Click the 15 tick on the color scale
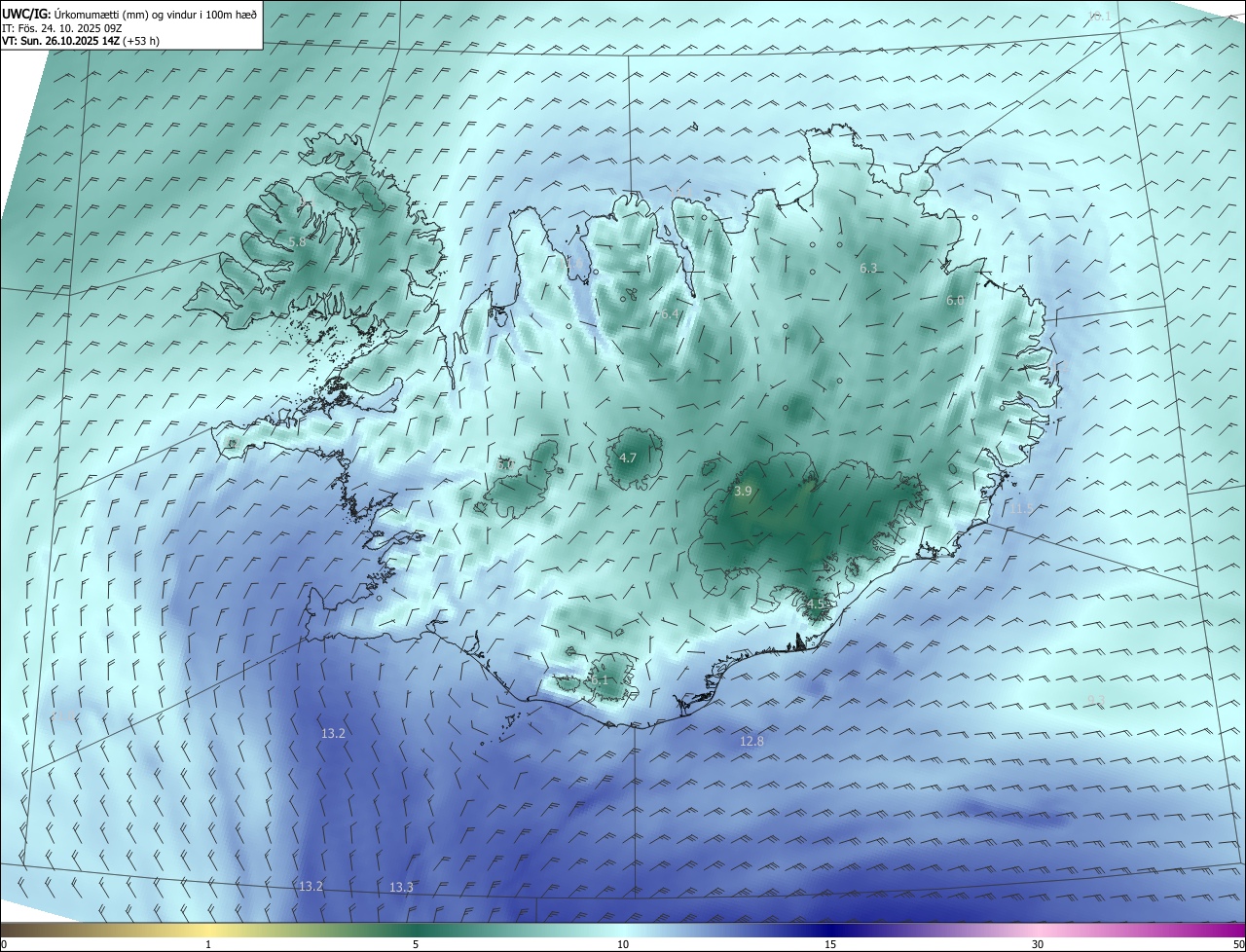Screen dimensions: 1246x952 (x=830, y=944)
